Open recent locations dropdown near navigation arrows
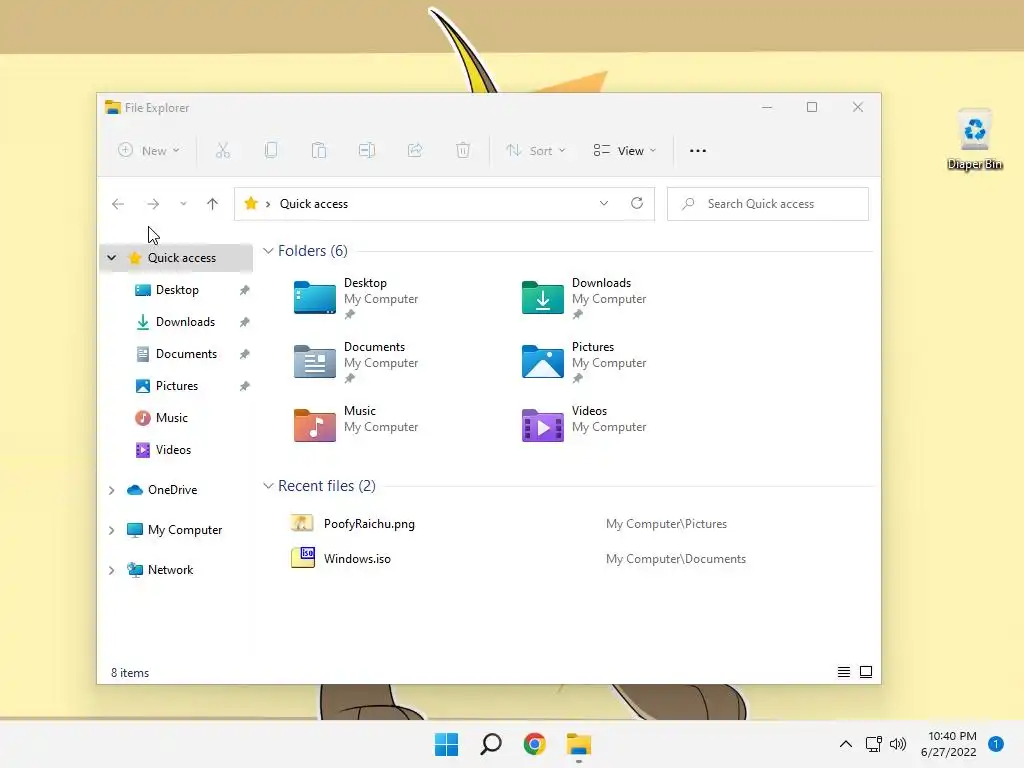The width and height of the screenshot is (1024, 768). [183, 204]
